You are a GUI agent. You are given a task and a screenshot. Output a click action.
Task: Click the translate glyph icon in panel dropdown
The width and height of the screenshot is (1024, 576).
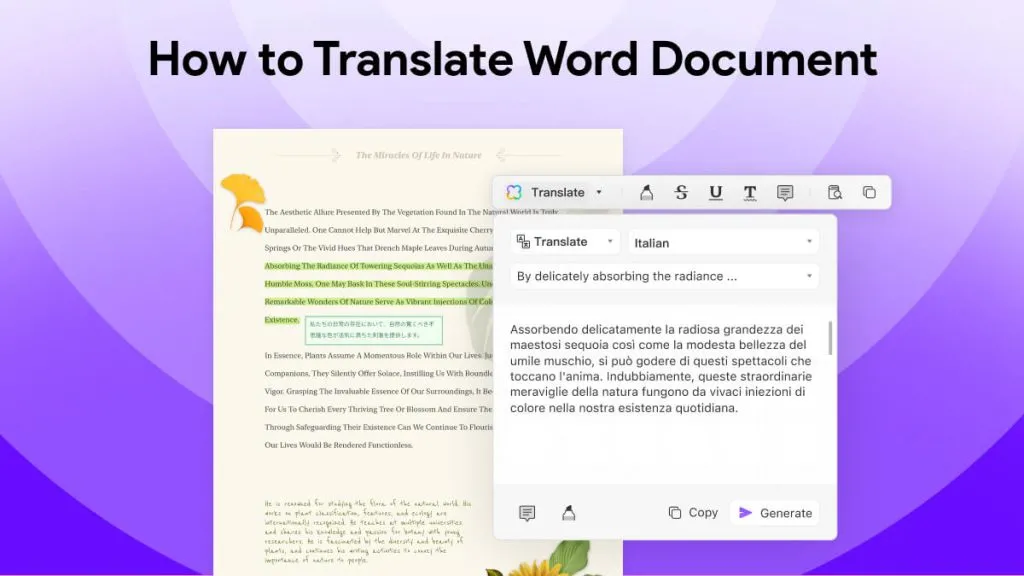click(523, 242)
